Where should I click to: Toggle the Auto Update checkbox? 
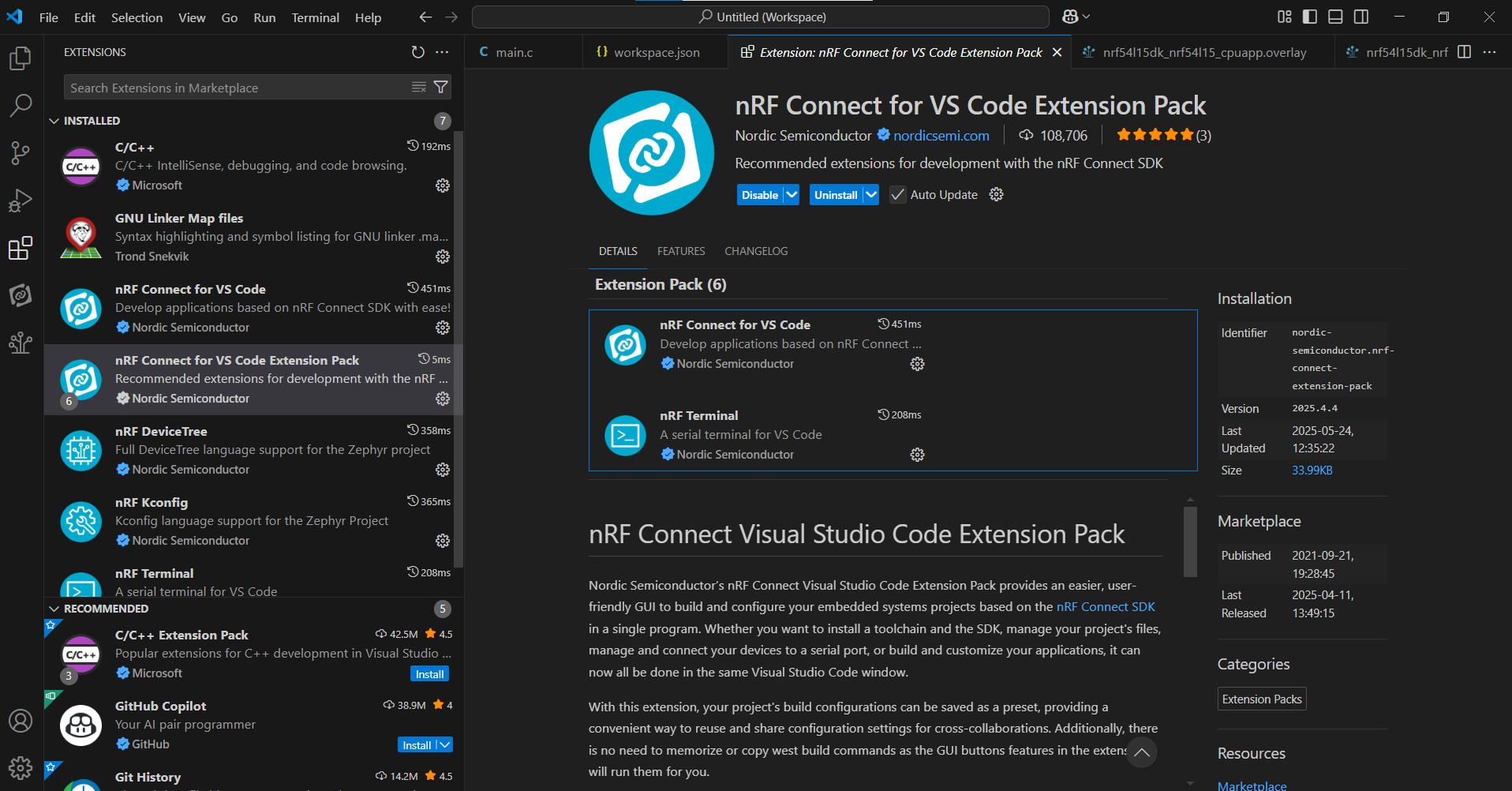tap(897, 195)
